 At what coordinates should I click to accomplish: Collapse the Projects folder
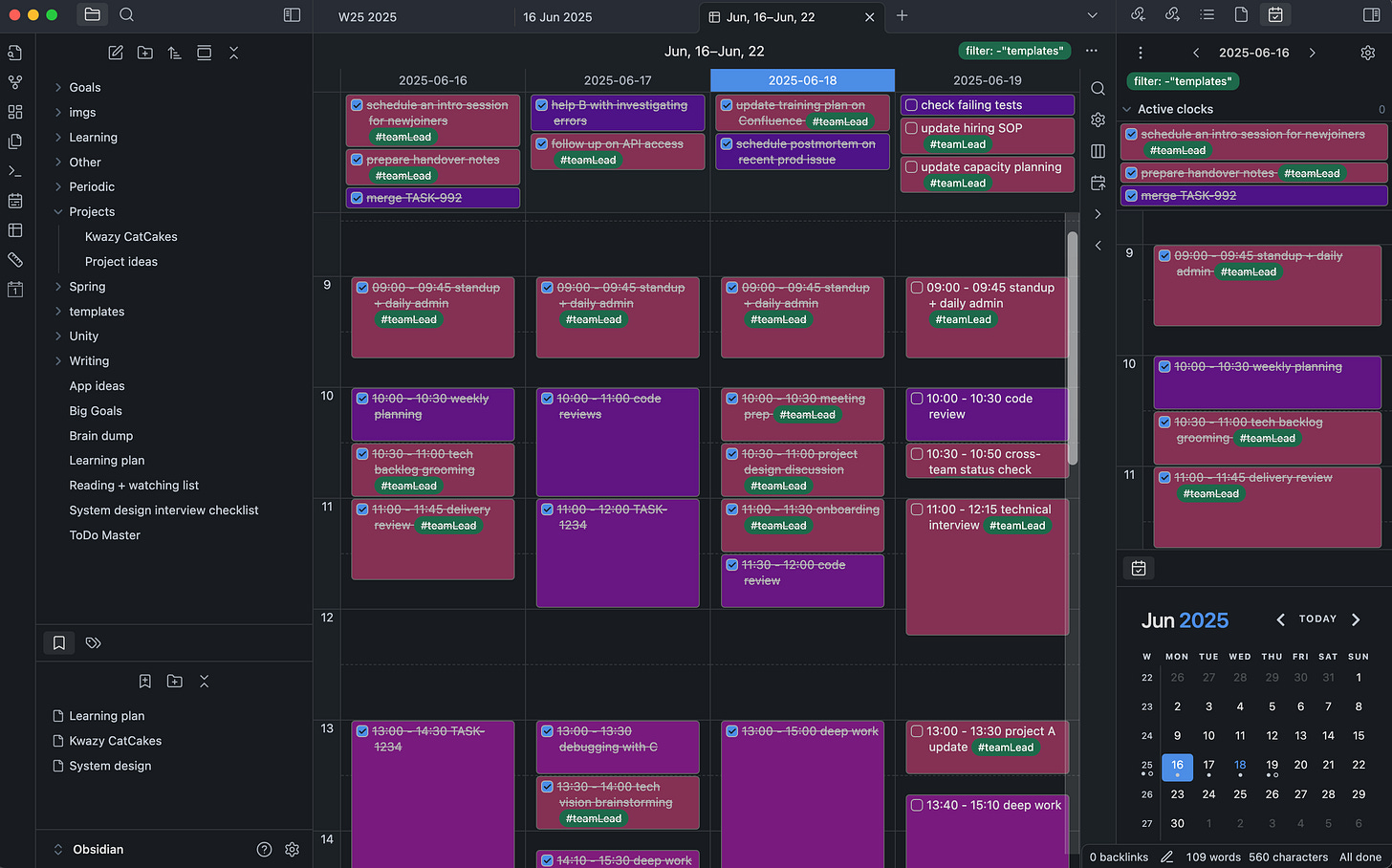pos(58,211)
